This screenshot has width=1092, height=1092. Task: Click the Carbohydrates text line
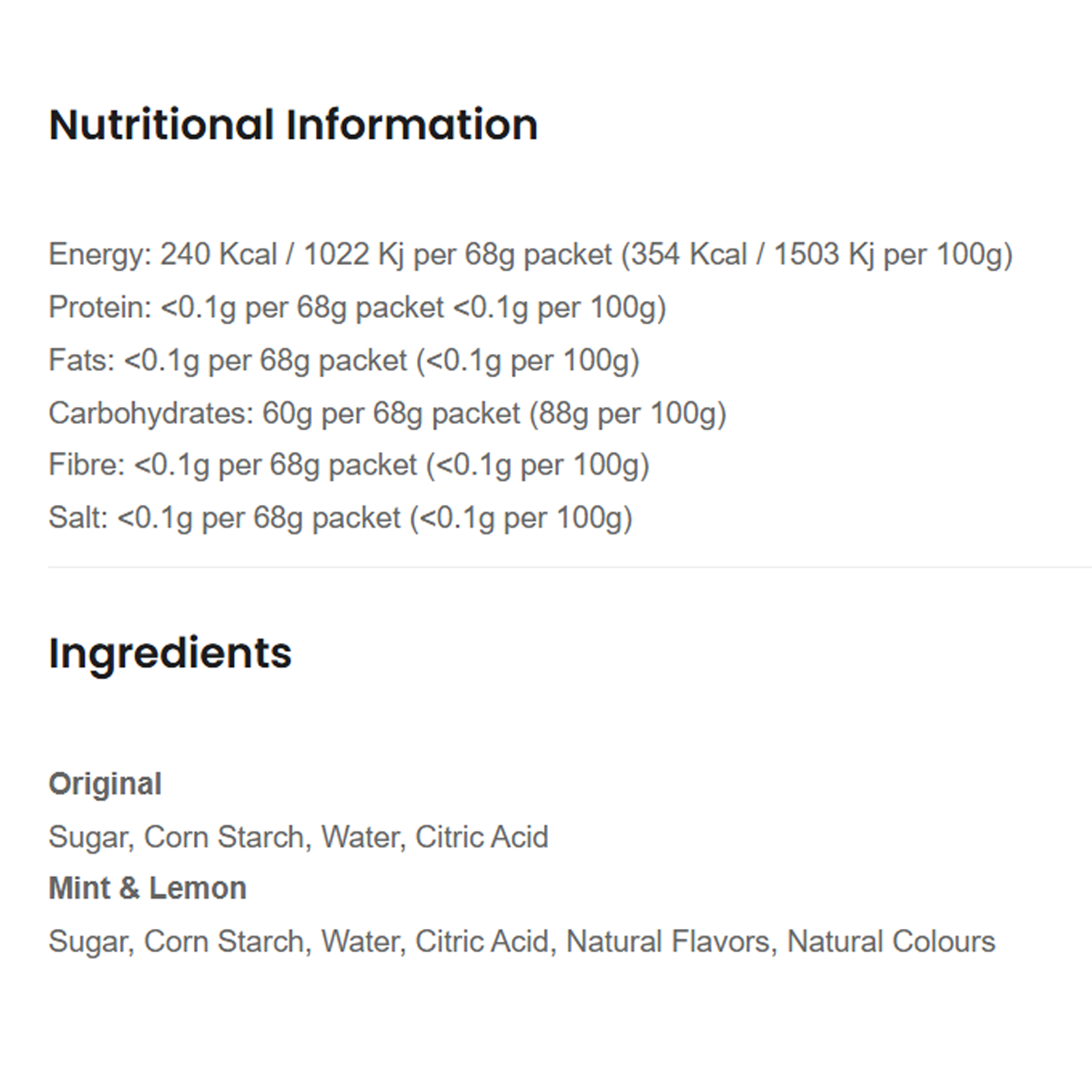pos(387,414)
